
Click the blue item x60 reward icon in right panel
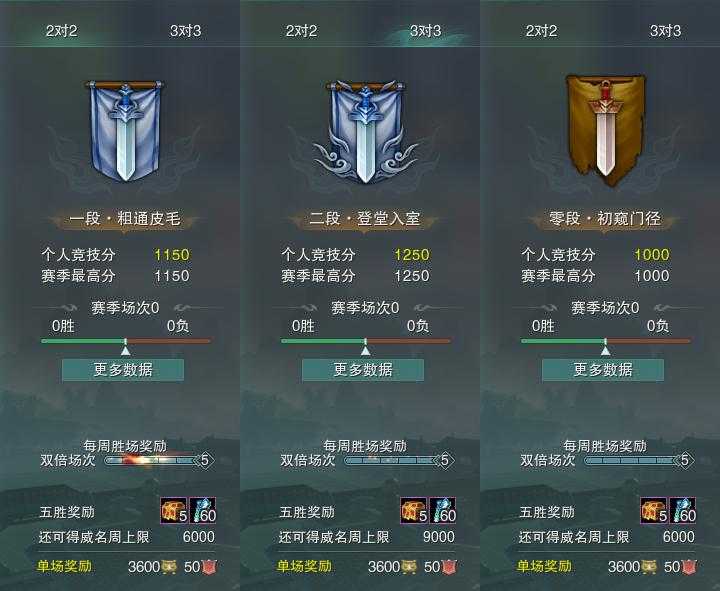click(x=683, y=511)
